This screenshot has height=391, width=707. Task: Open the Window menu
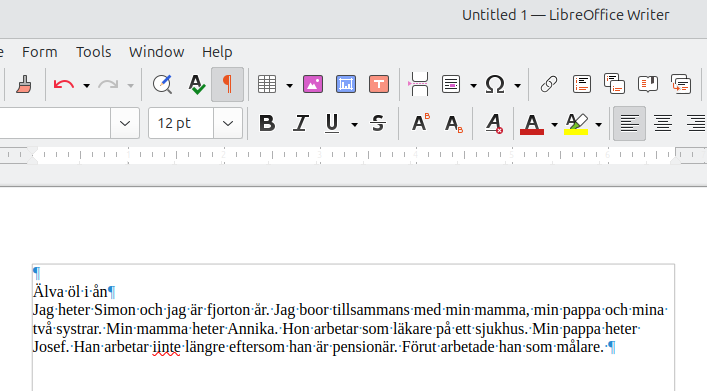point(156,52)
